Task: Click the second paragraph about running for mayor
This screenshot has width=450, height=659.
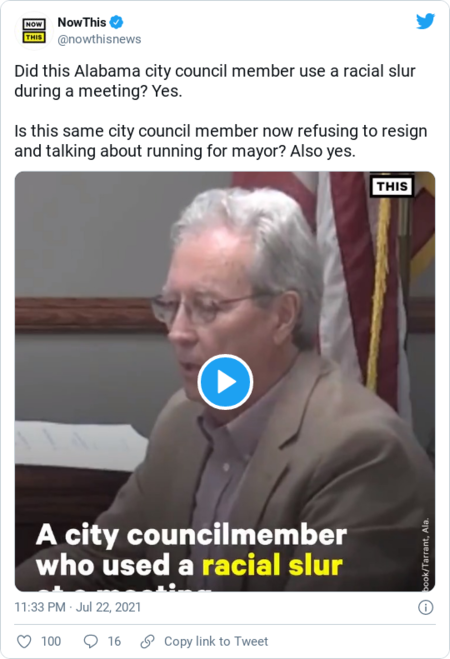Action: (x=221, y=141)
